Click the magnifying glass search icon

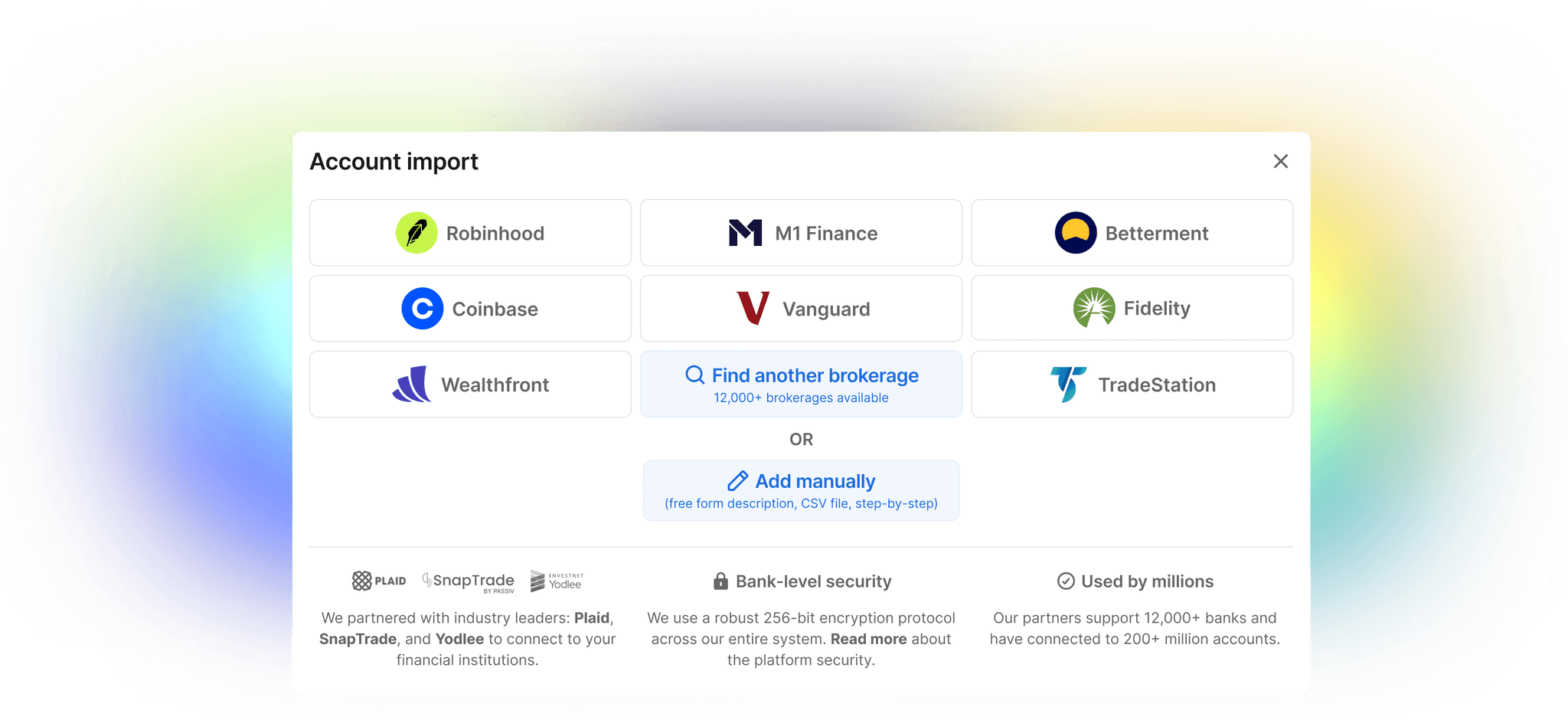pos(694,375)
